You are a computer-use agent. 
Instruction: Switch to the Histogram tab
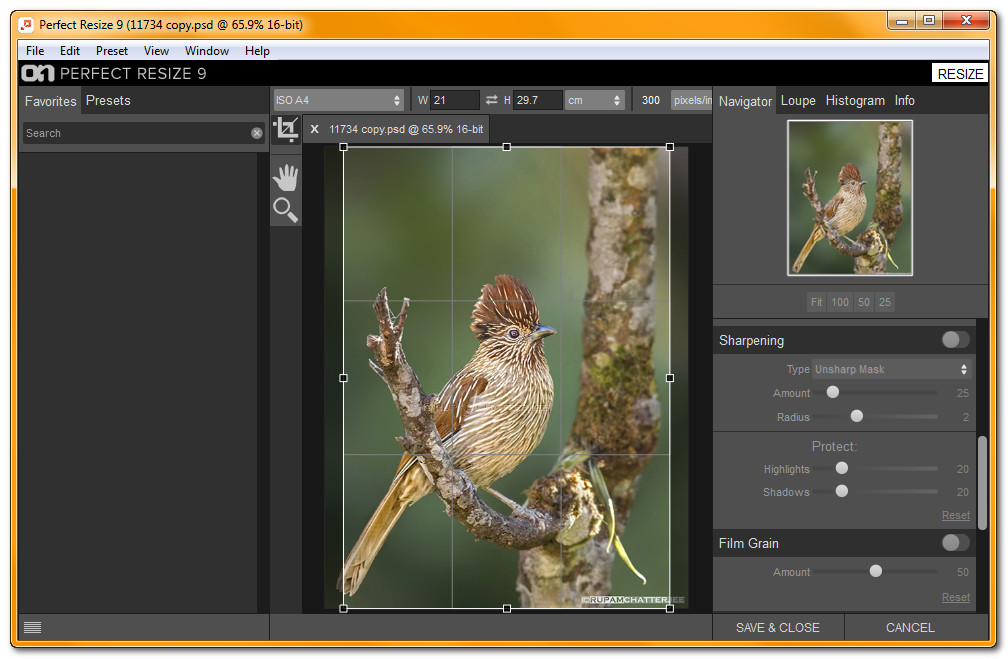855,100
